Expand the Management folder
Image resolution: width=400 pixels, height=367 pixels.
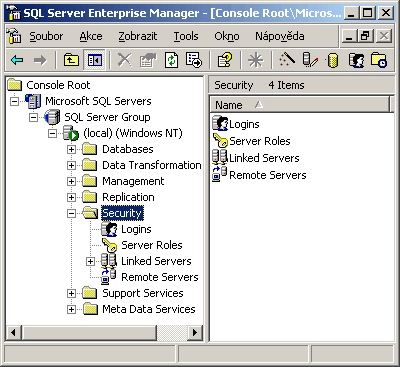click(x=71, y=181)
